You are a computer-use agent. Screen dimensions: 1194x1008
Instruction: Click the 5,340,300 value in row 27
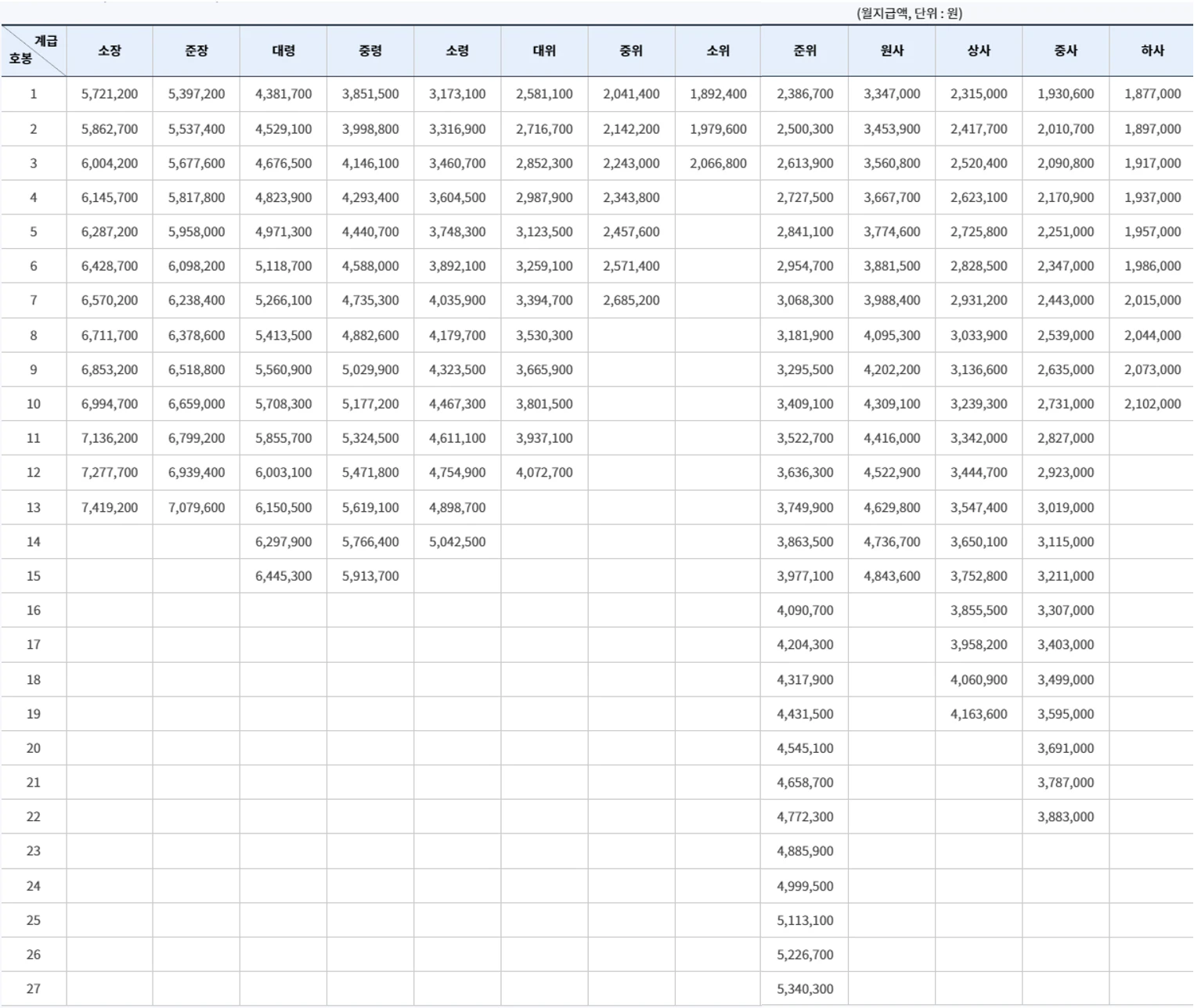805,989
